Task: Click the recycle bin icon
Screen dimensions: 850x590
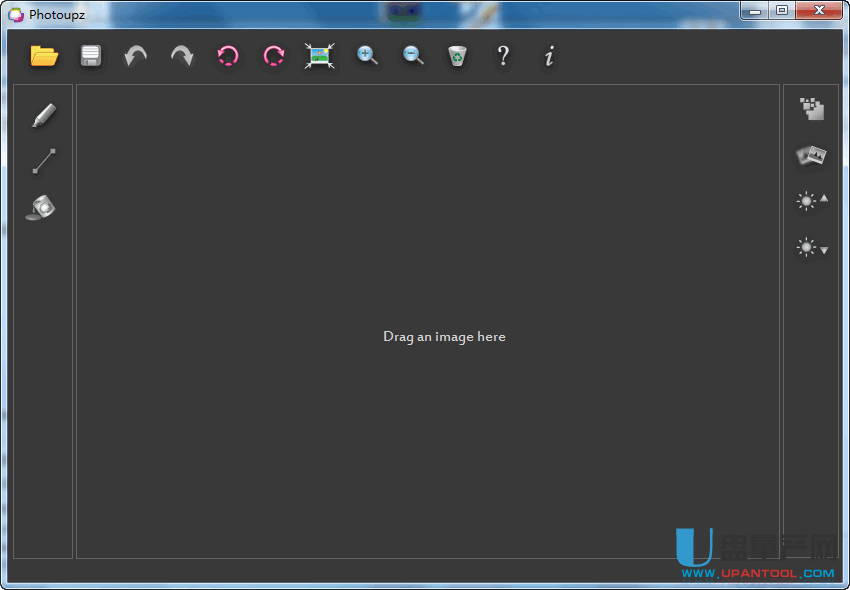Action: 457,56
